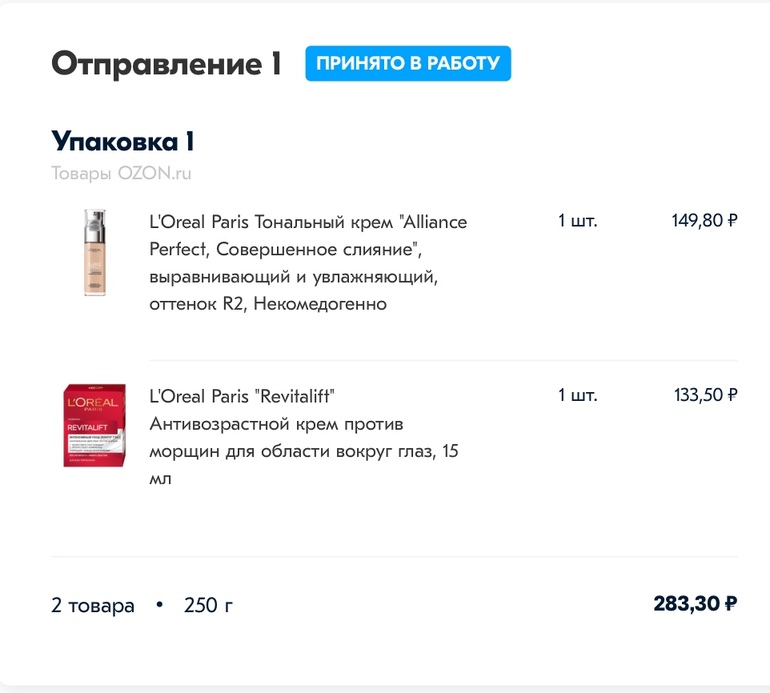Click the foundation quantity 1 шт.
Screen dimensions: 770x693
(578, 221)
